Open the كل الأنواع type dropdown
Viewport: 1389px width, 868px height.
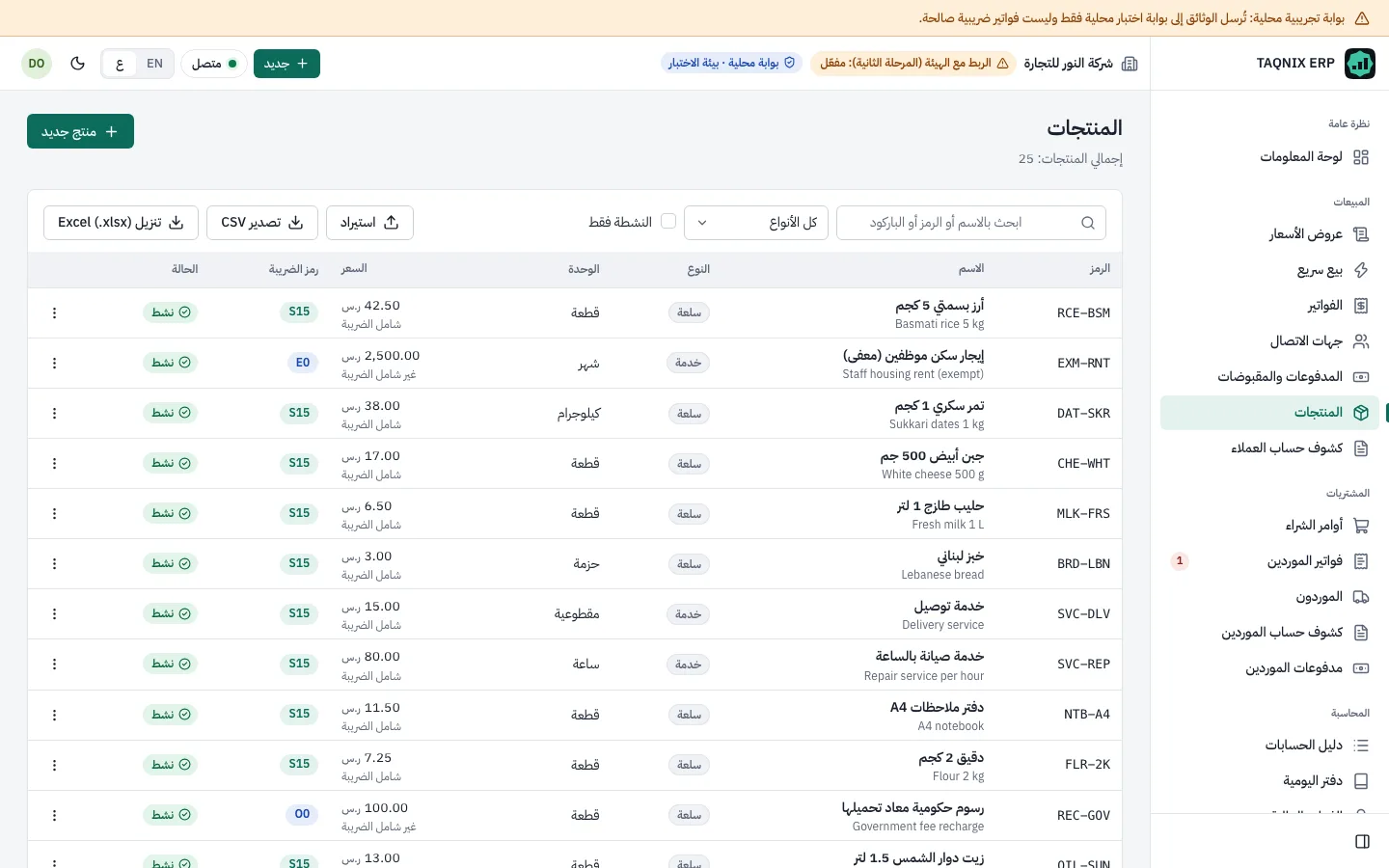(x=756, y=223)
